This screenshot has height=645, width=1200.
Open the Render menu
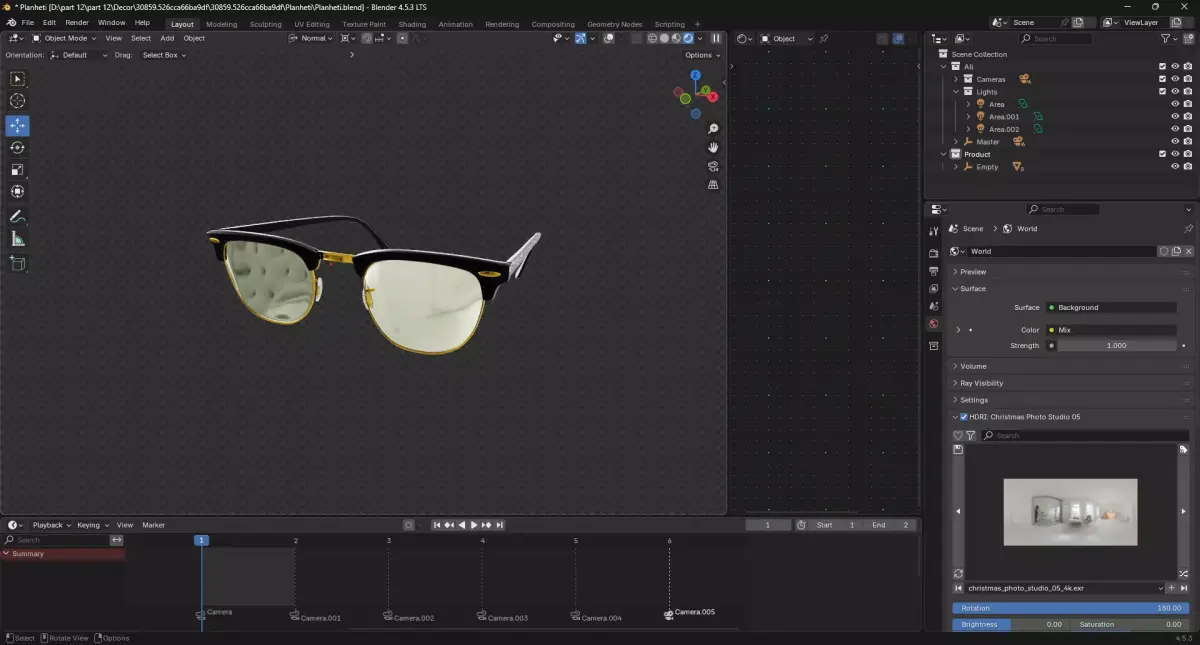click(77, 22)
